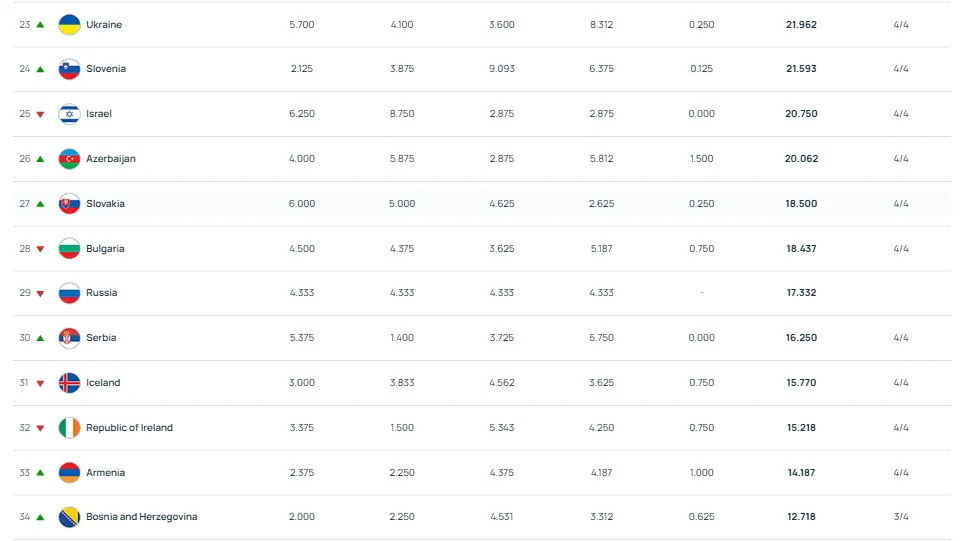Click green up arrow next to Ukraine

(x=40, y=25)
